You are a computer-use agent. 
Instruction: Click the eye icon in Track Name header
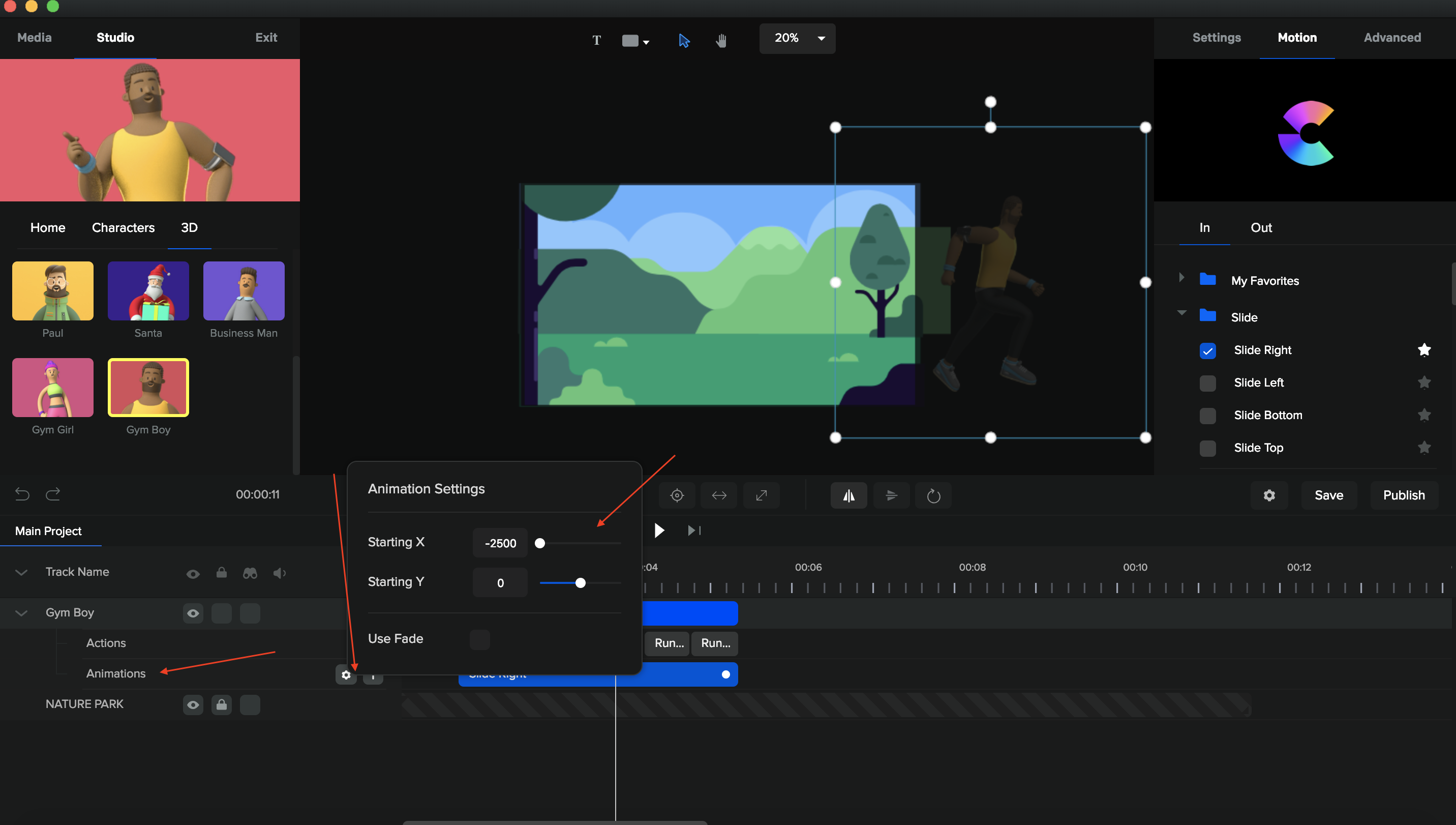[193, 573]
